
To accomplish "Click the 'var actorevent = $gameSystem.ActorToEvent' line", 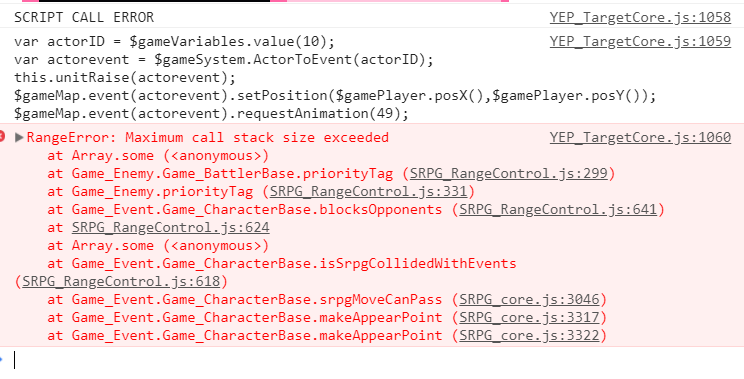I will point(224,60).
